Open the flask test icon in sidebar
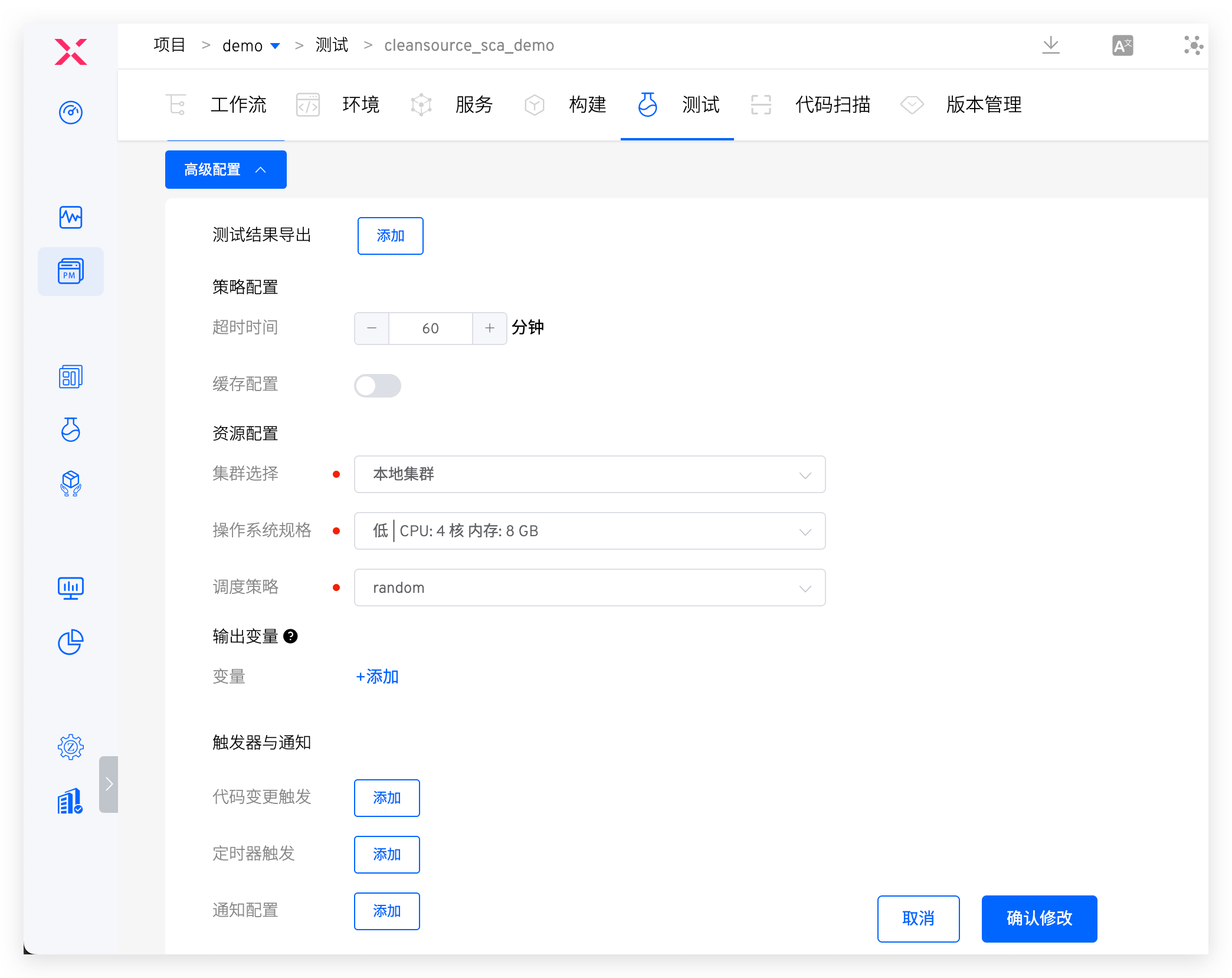The height and width of the screenshot is (978, 1232). coord(70,430)
